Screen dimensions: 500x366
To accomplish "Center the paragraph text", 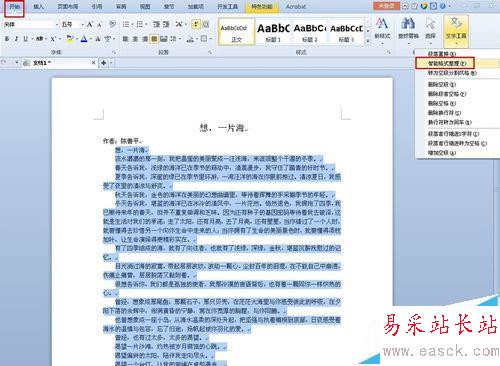I will click(x=135, y=39).
